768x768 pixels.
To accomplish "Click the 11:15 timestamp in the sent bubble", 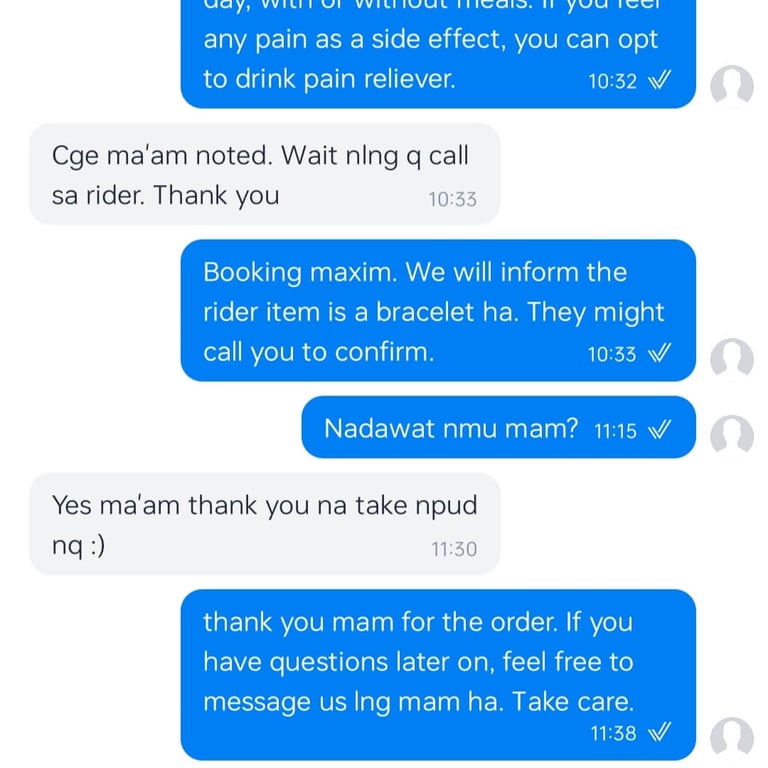I will coord(615,432).
